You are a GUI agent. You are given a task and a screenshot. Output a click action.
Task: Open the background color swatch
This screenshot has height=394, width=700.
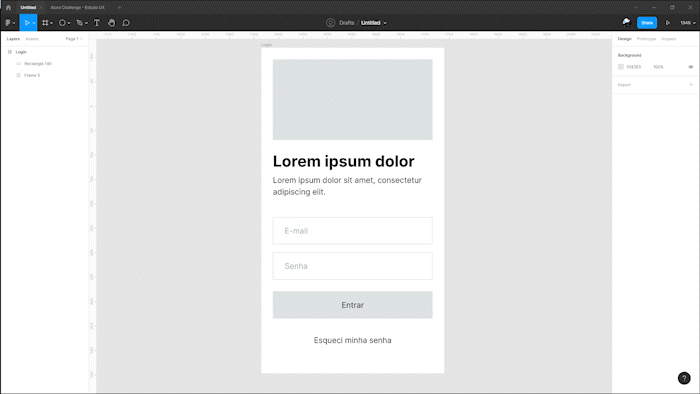[x=621, y=67]
